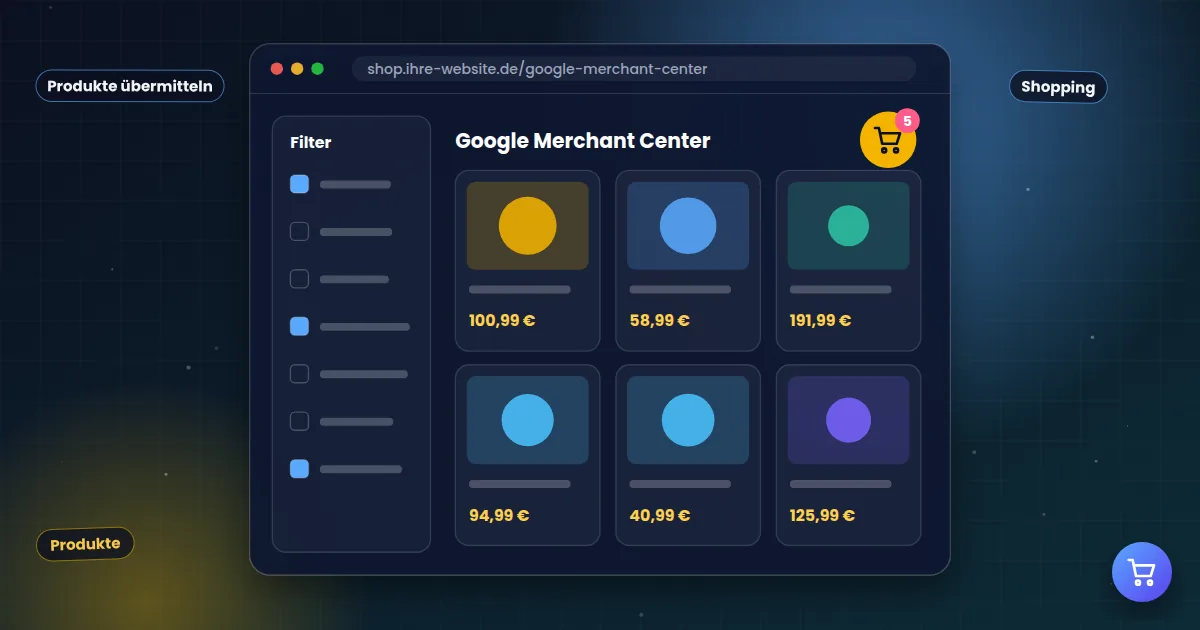Screen dimensions: 1200x630
Task: Toggle the fourth filter checkbox, which is checked
Action: (x=299, y=326)
